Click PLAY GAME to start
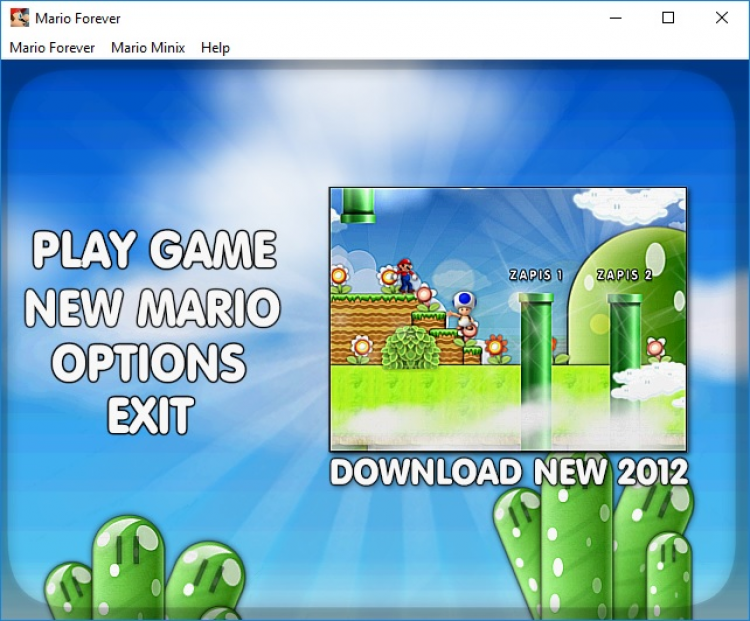The width and height of the screenshot is (750, 621). [x=154, y=249]
